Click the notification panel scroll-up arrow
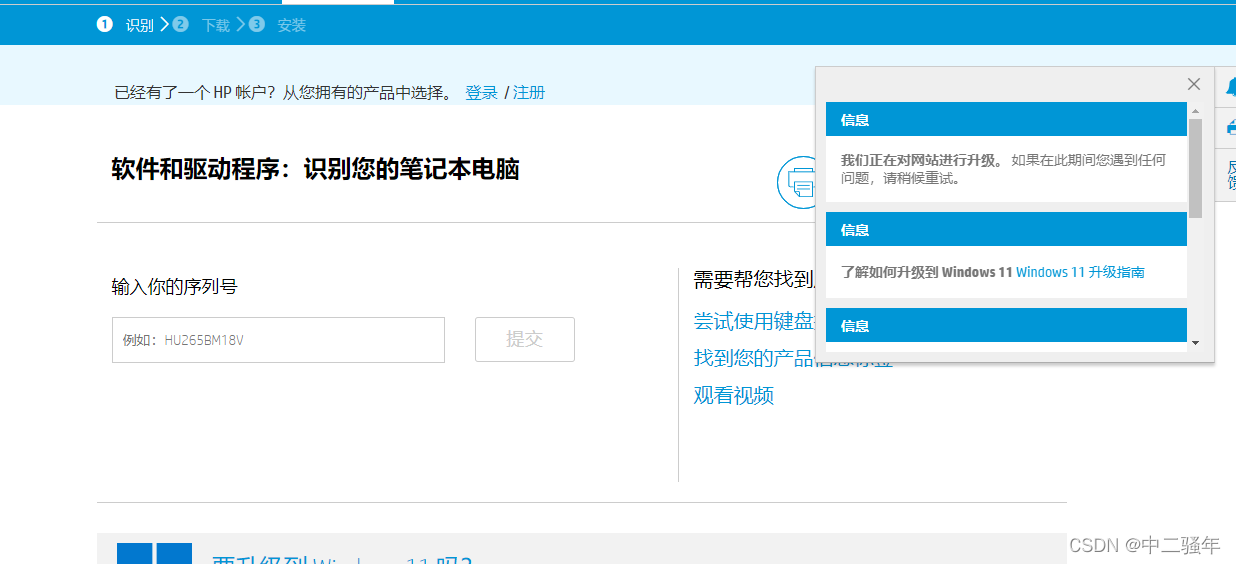This screenshot has width=1236, height=564. pos(1195,111)
